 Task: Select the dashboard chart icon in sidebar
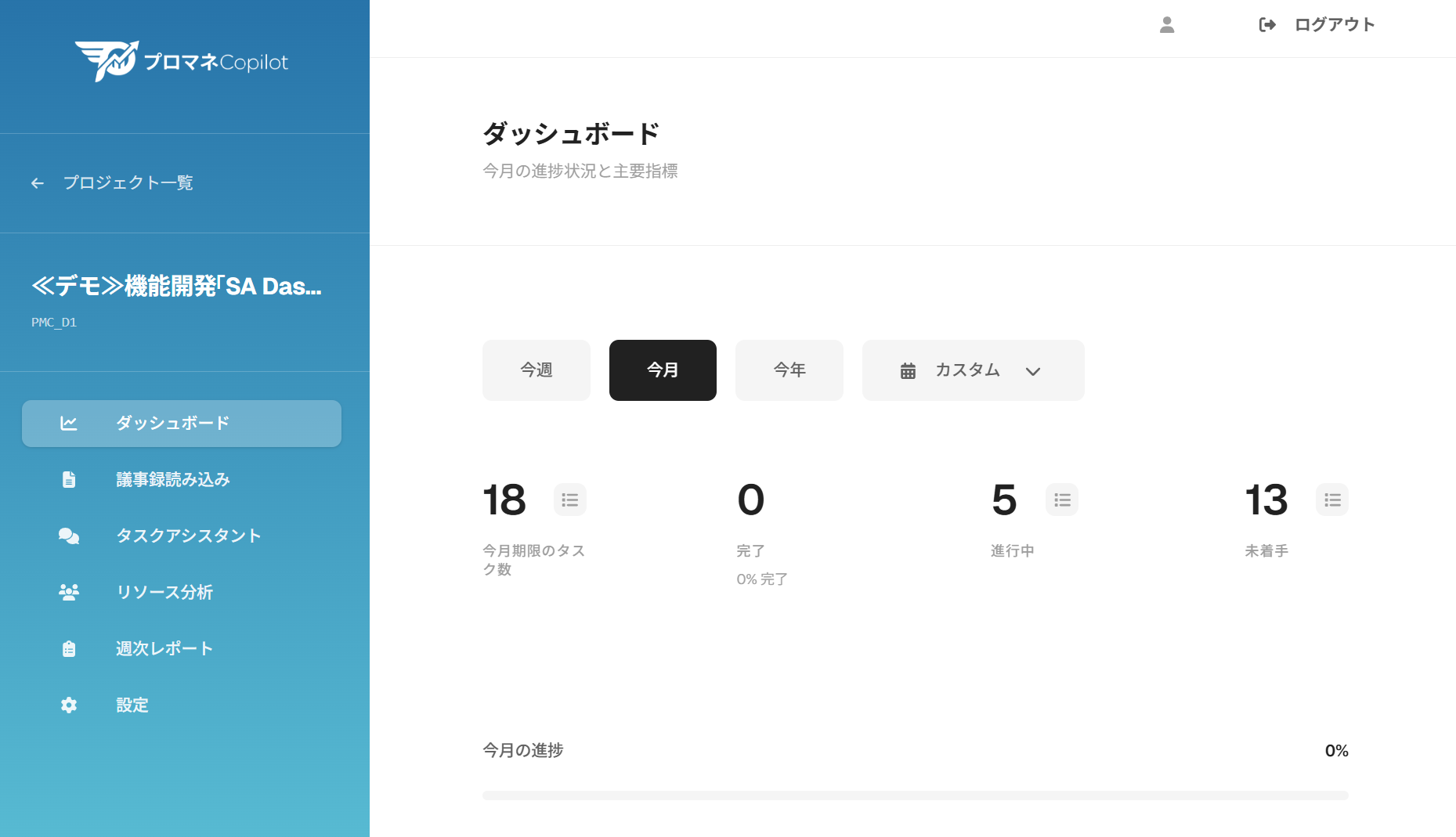[69, 423]
